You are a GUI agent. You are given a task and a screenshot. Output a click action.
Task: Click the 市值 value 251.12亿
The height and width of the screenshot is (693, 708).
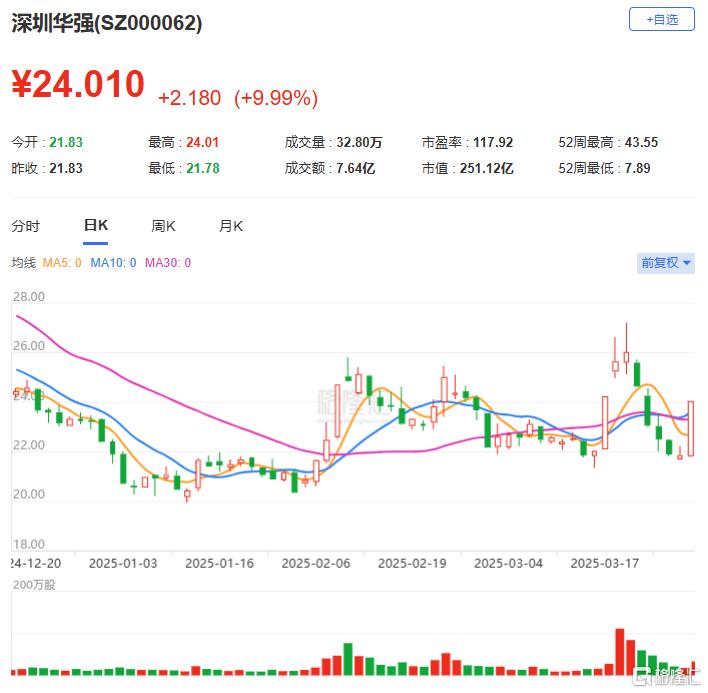(x=487, y=168)
